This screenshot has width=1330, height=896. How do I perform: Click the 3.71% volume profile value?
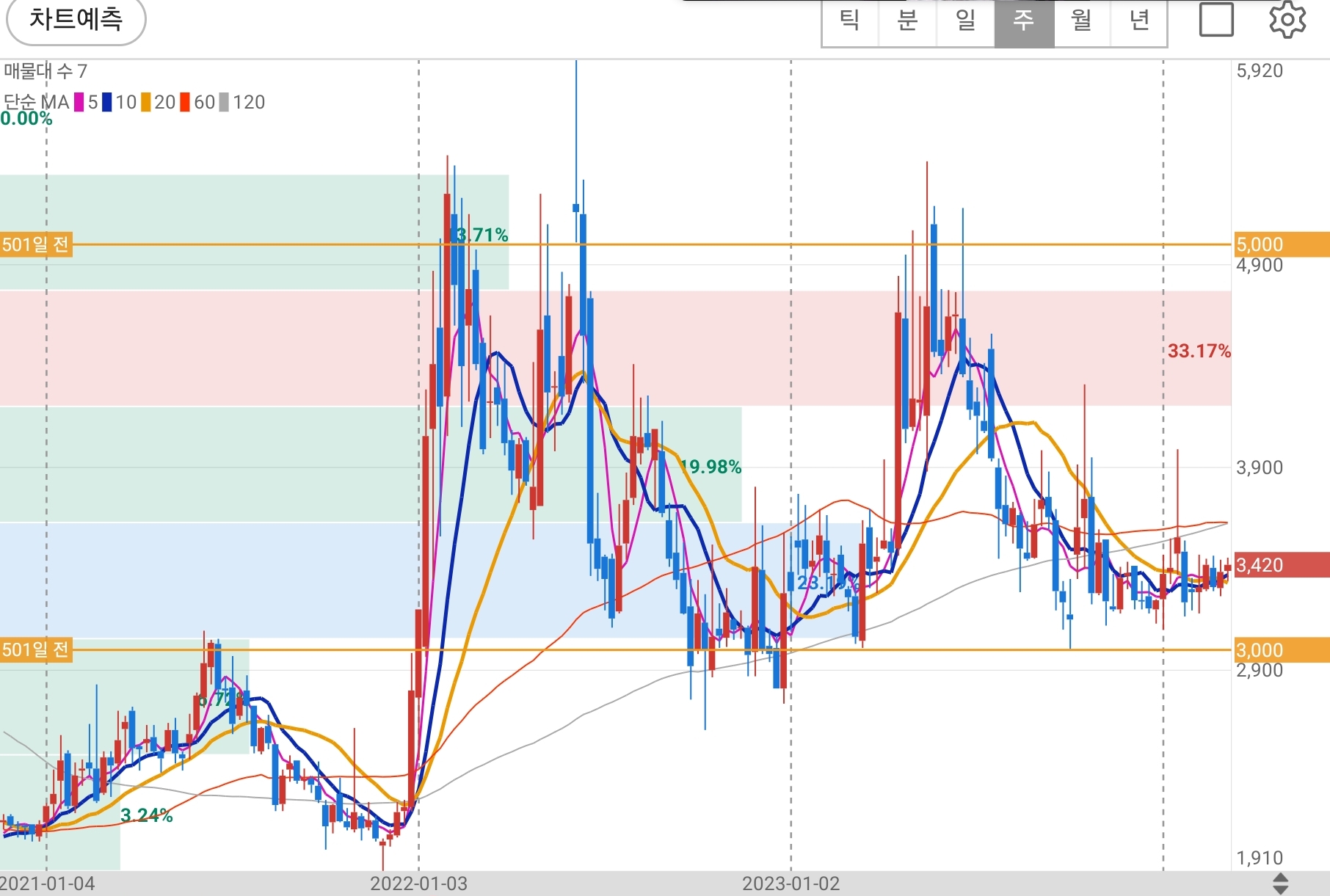pyautogui.click(x=481, y=235)
